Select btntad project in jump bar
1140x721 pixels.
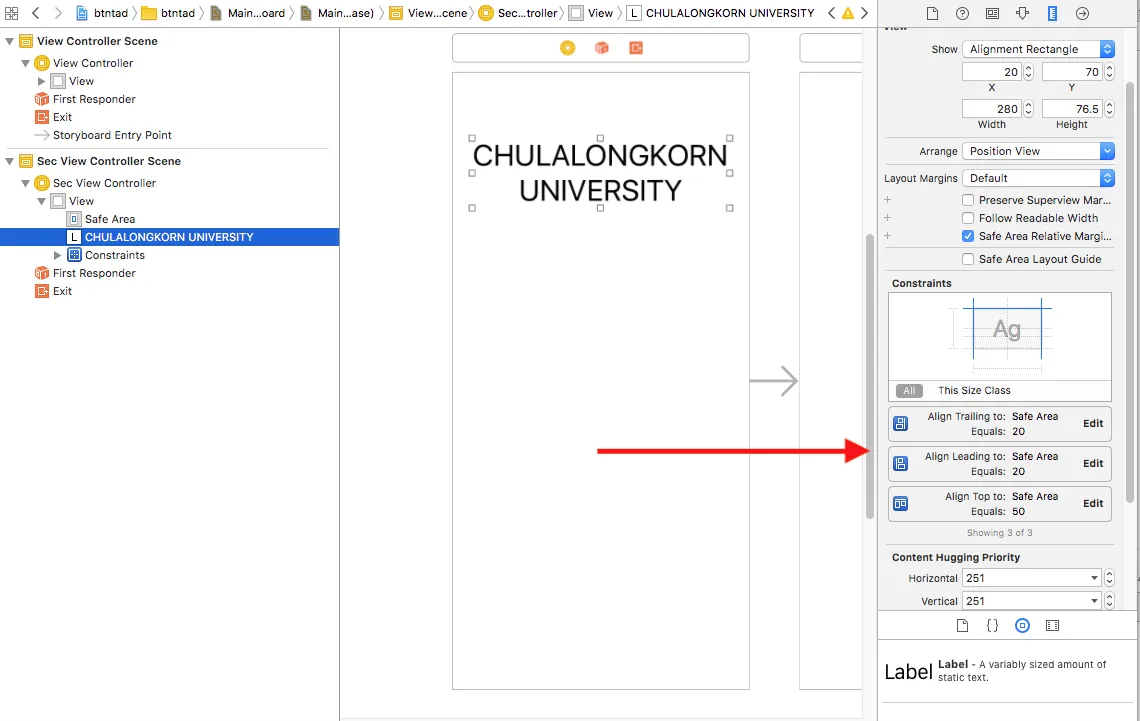tap(103, 13)
